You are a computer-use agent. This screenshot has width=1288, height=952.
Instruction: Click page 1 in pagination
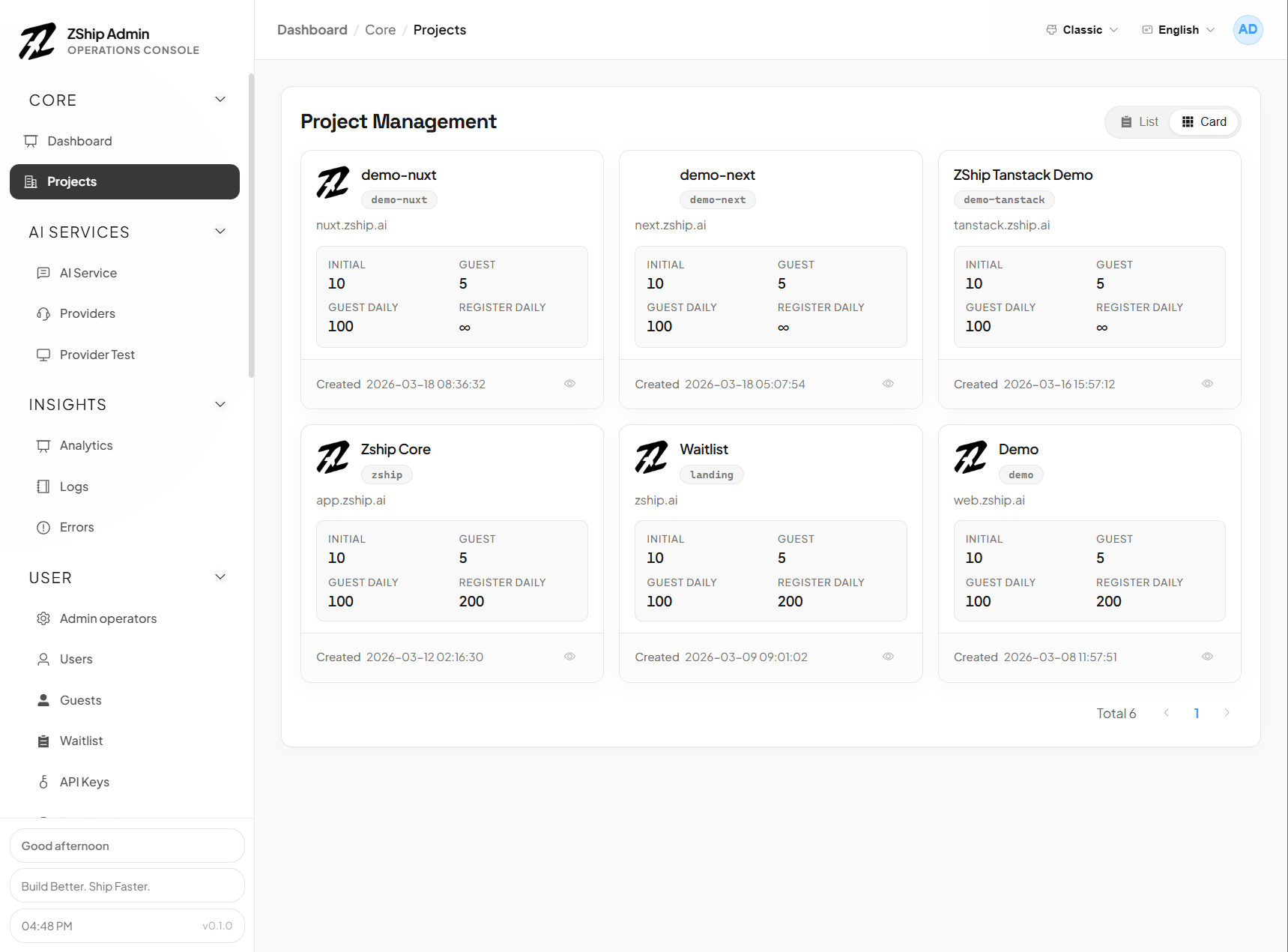(x=1197, y=714)
